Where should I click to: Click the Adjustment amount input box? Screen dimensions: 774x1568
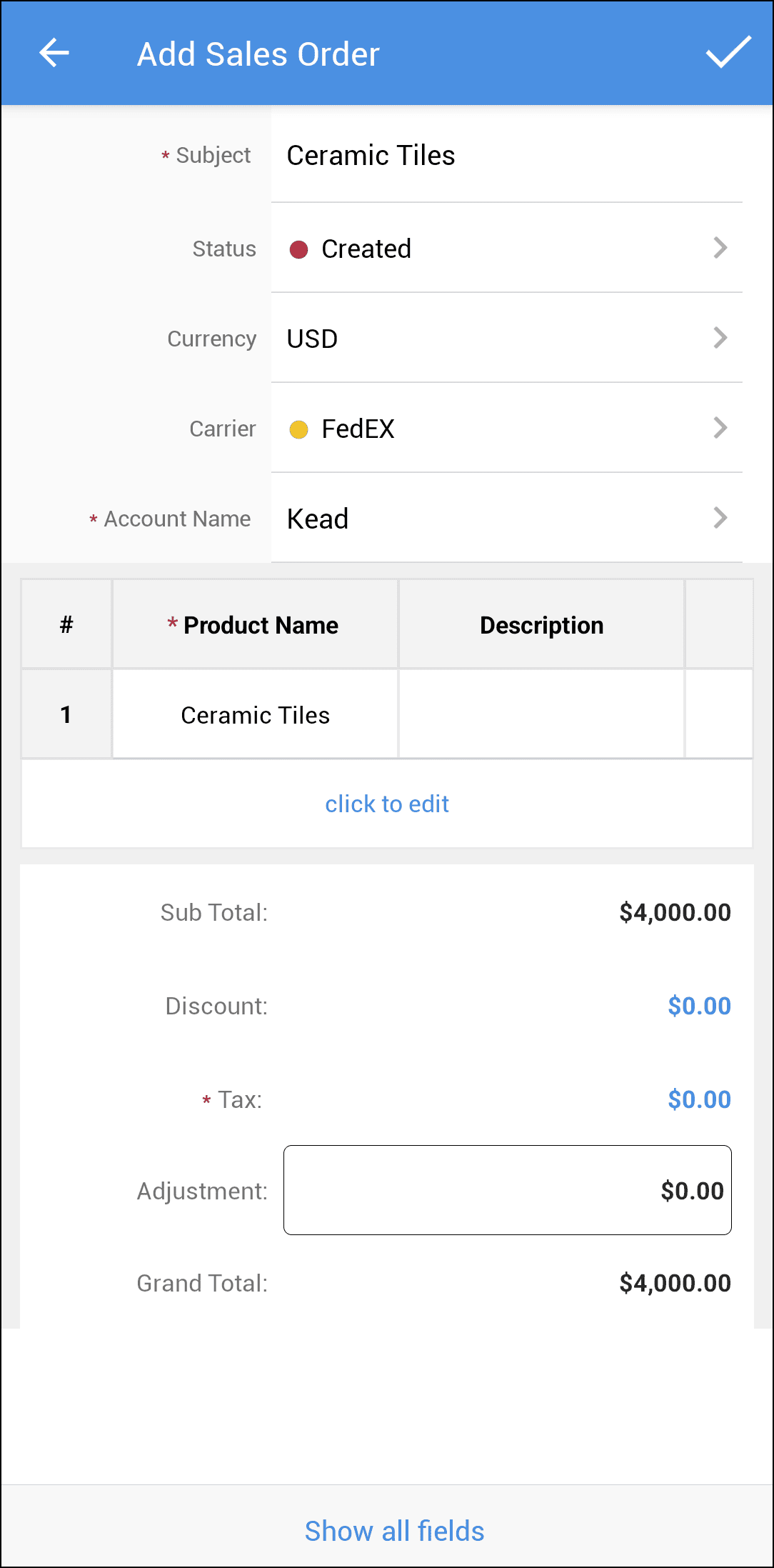click(507, 1190)
